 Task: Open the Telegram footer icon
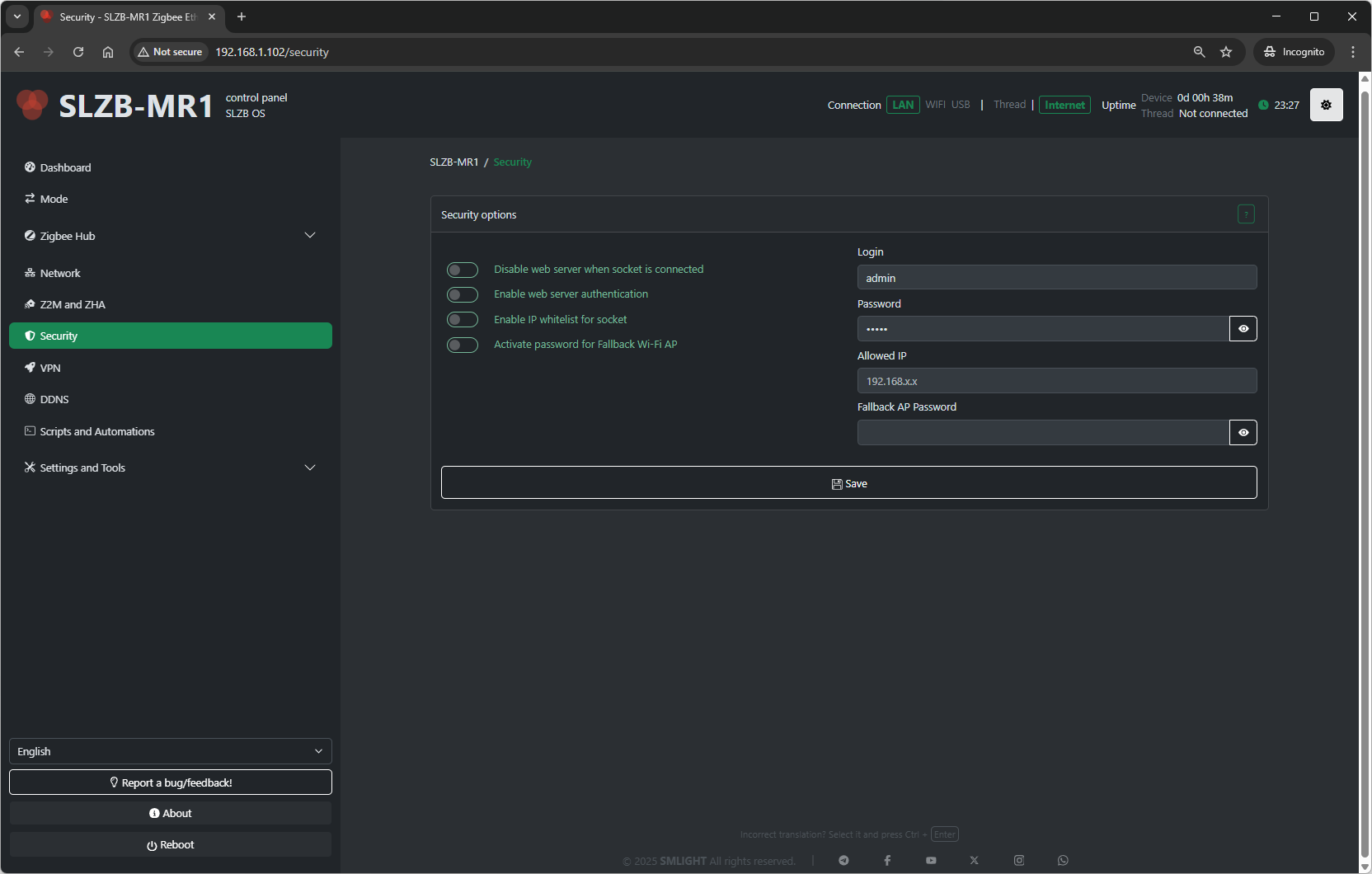click(843, 860)
